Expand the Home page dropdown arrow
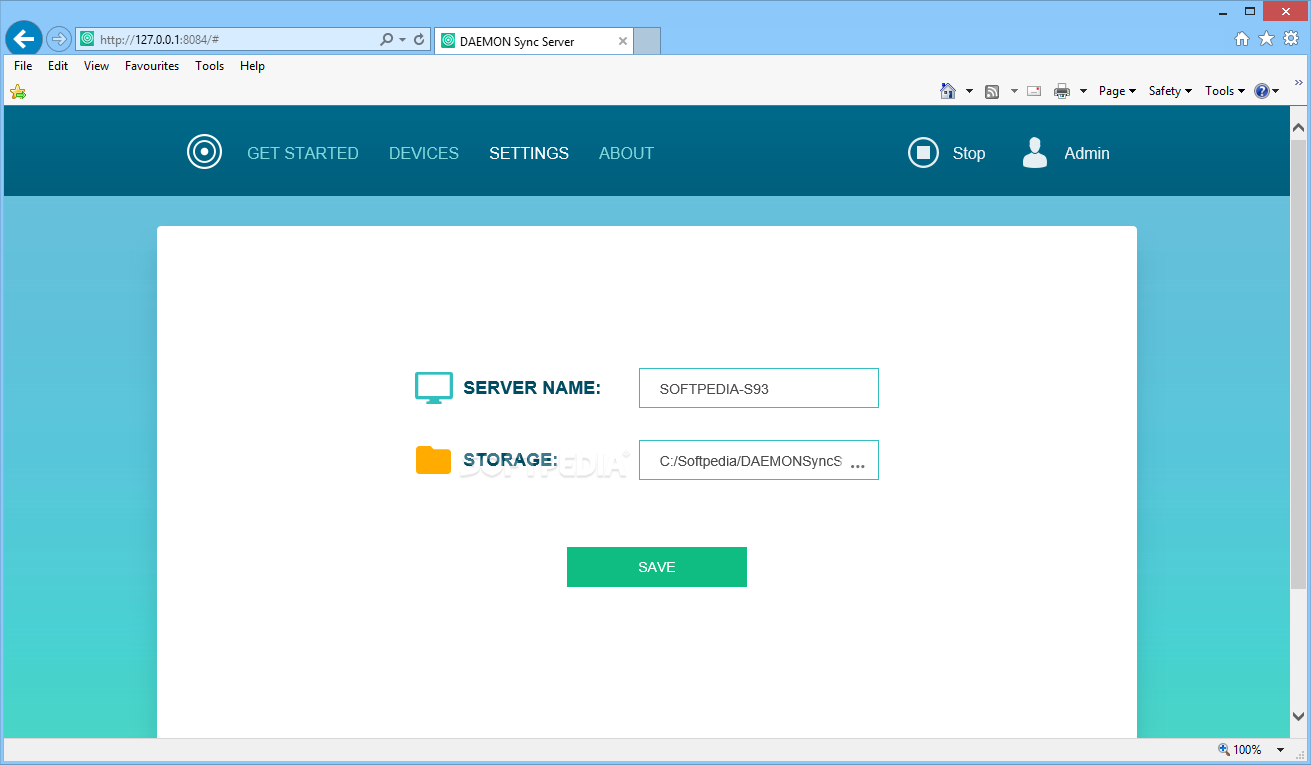 click(x=969, y=91)
